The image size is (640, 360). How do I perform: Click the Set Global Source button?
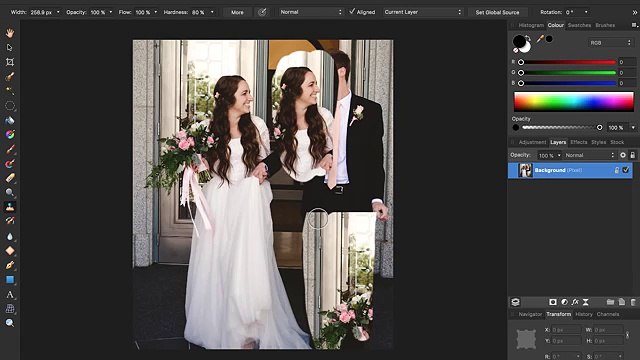click(497, 12)
